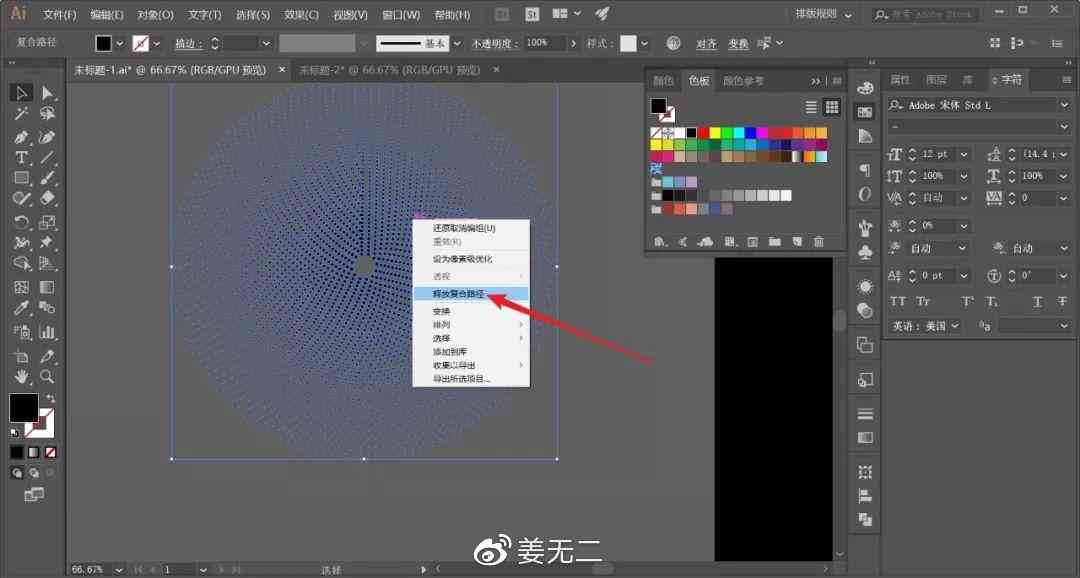Open the fill color dropdown in control bar
1080x578 pixels.
(x=120, y=43)
